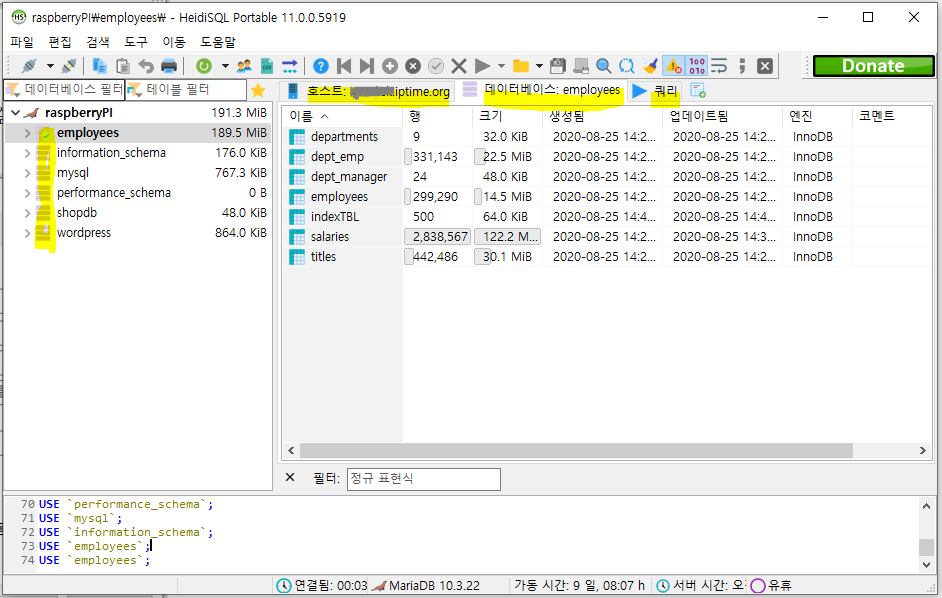Select the salaries table row
This screenshot has height=598, width=942.
point(607,237)
